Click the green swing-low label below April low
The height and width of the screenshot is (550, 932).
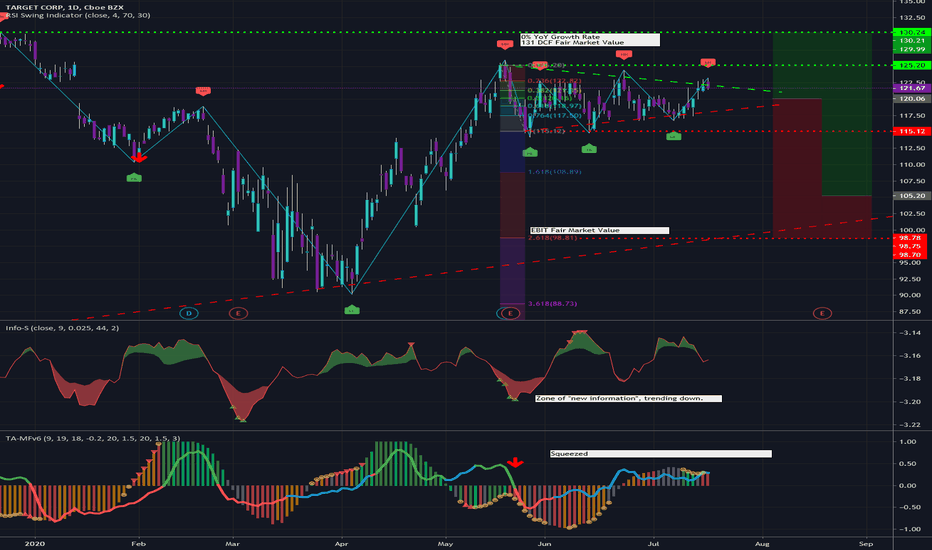(x=352, y=310)
